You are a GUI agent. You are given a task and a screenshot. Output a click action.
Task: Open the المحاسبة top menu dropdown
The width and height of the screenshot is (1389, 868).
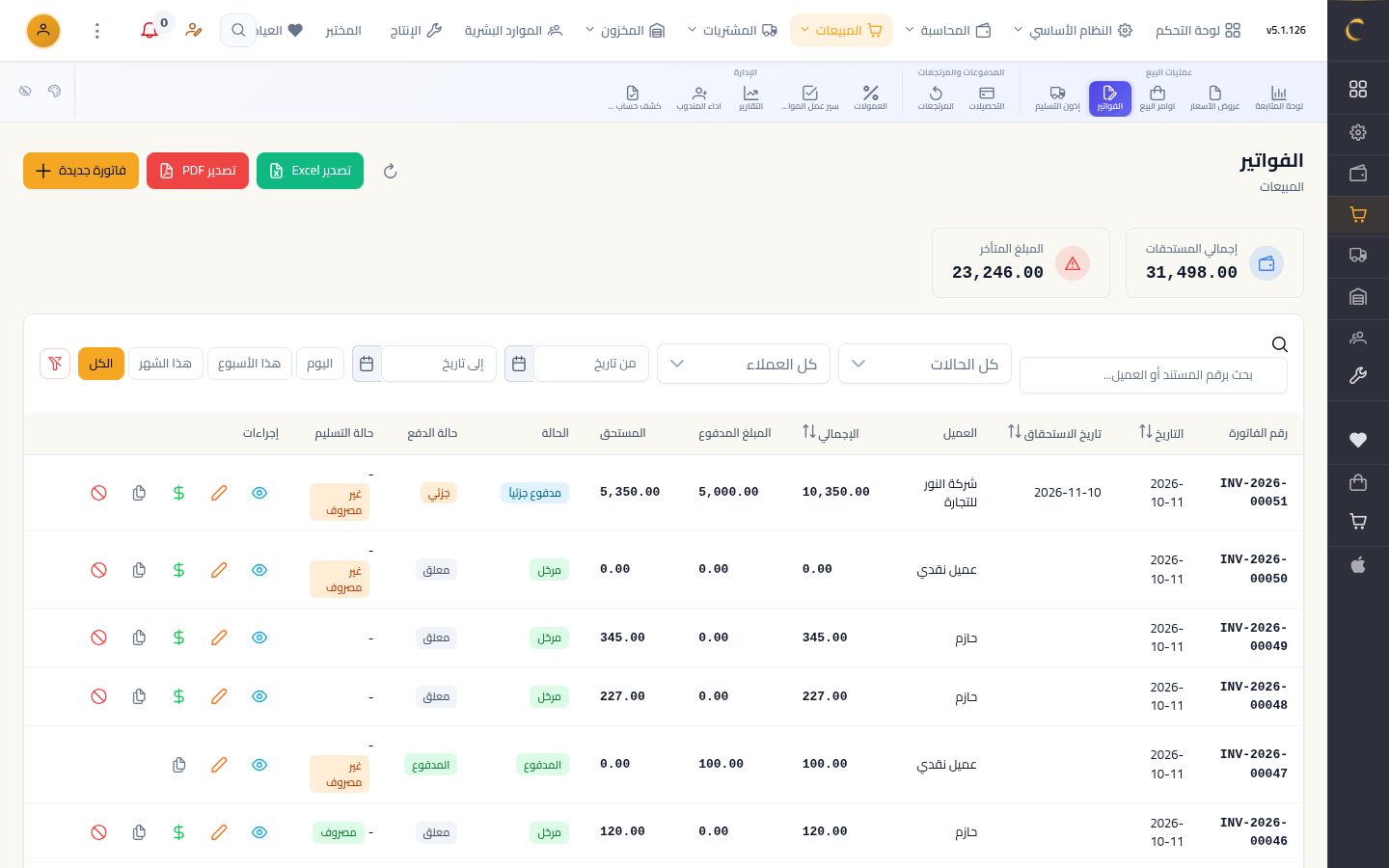point(948,31)
